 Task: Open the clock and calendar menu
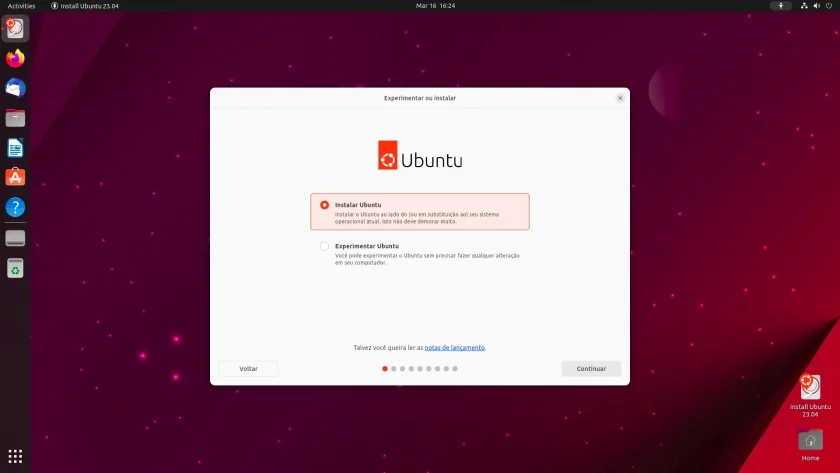[435, 5]
